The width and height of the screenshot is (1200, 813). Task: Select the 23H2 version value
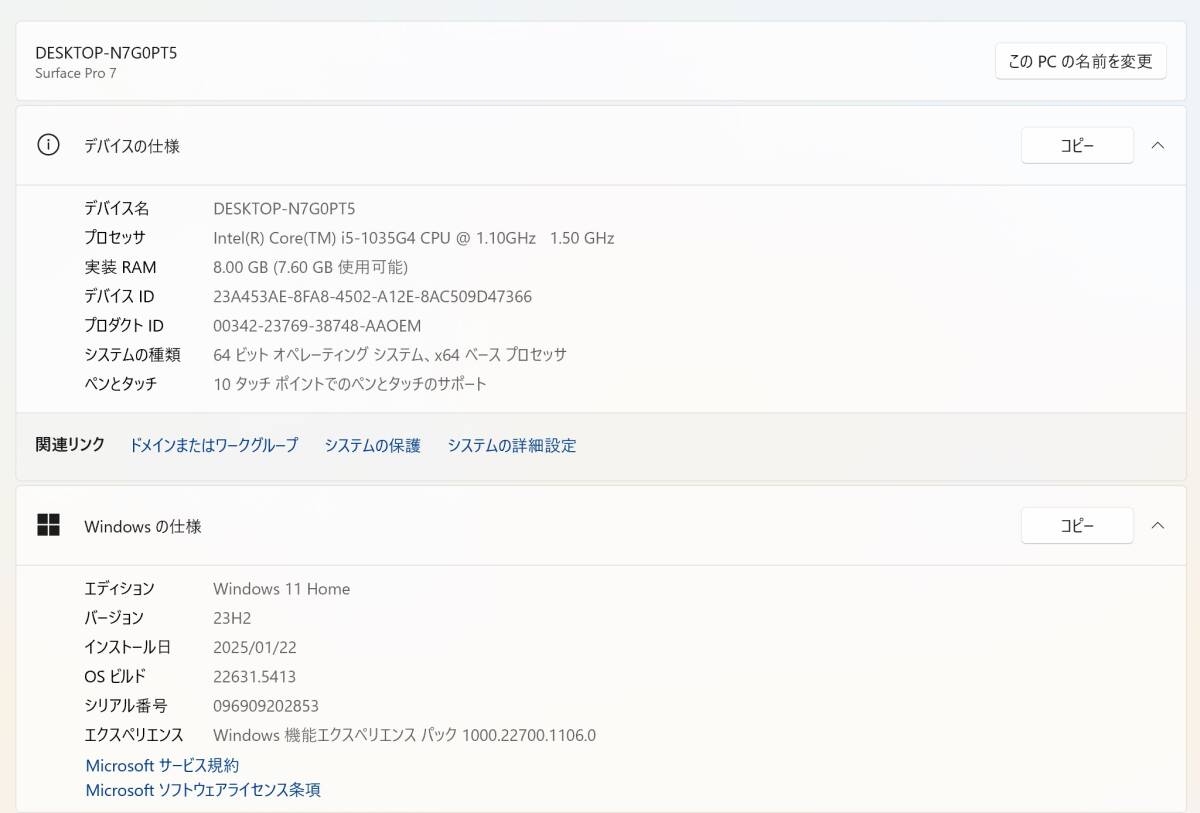coord(232,618)
